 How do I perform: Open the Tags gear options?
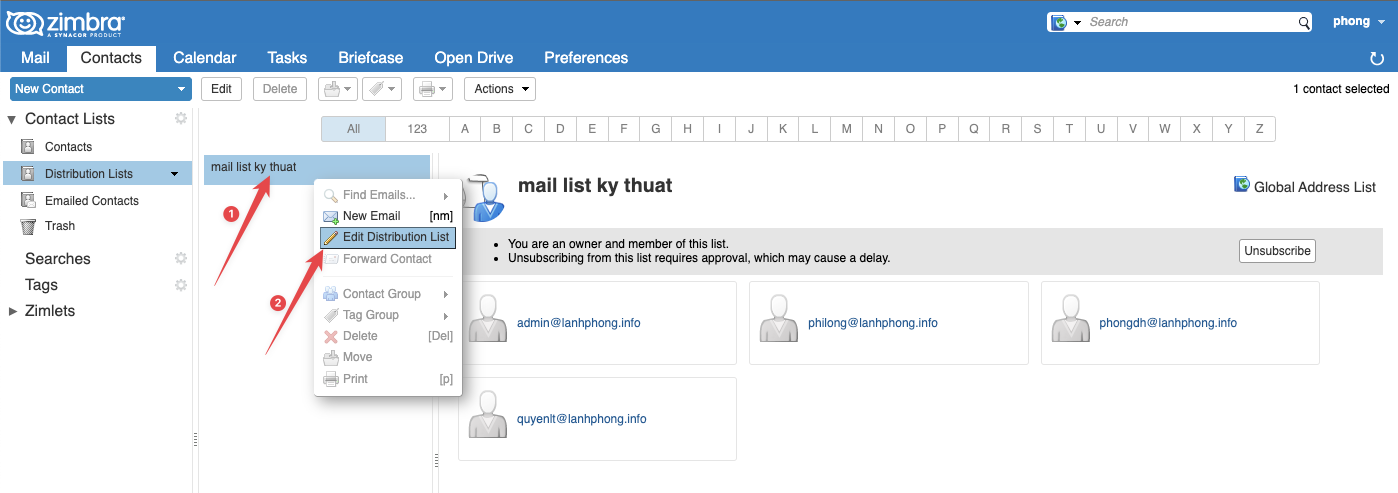(x=181, y=285)
